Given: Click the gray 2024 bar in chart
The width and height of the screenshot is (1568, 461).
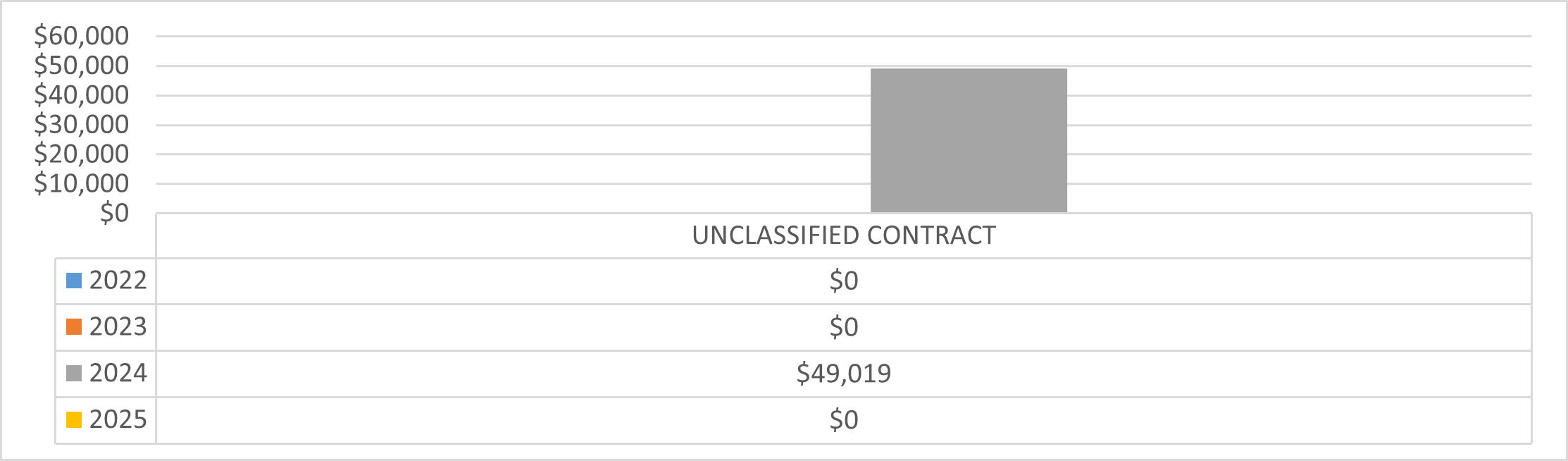Looking at the screenshot, I should point(969,141).
